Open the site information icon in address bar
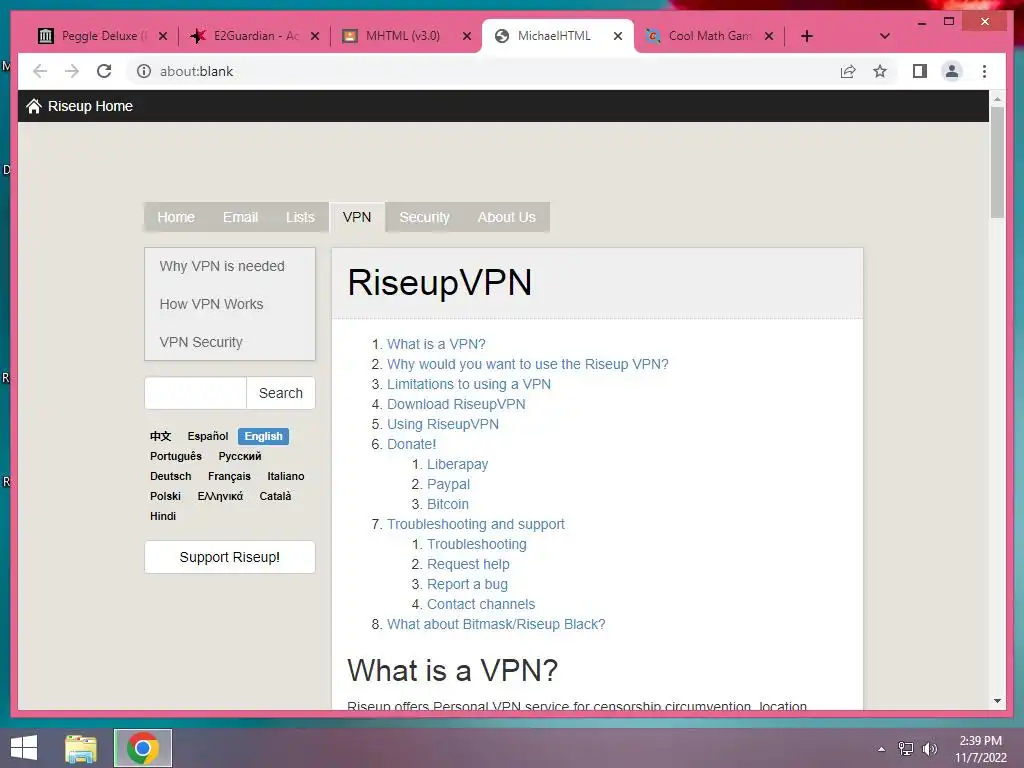 tap(144, 71)
